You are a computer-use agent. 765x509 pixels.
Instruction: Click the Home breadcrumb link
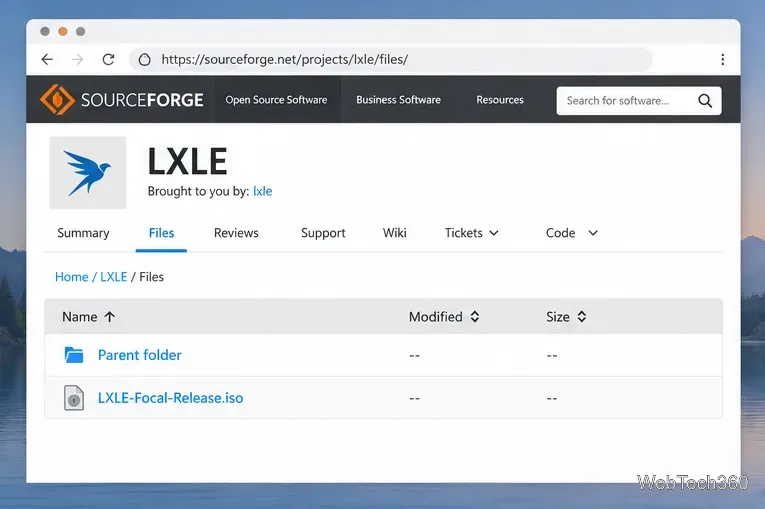click(72, 277)
